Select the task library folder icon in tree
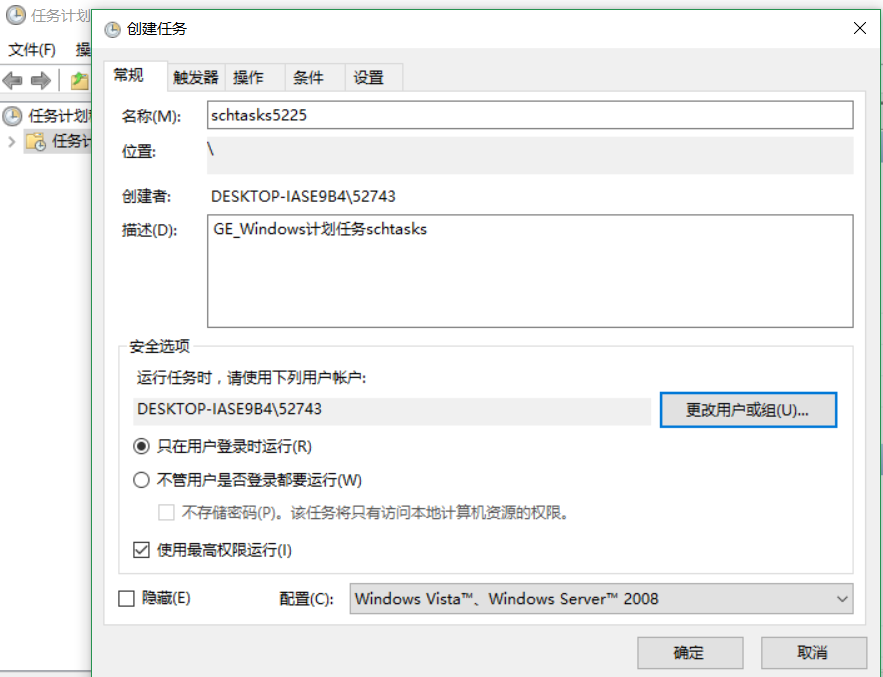This screenshot has height=677, width=883. [36, 141]
